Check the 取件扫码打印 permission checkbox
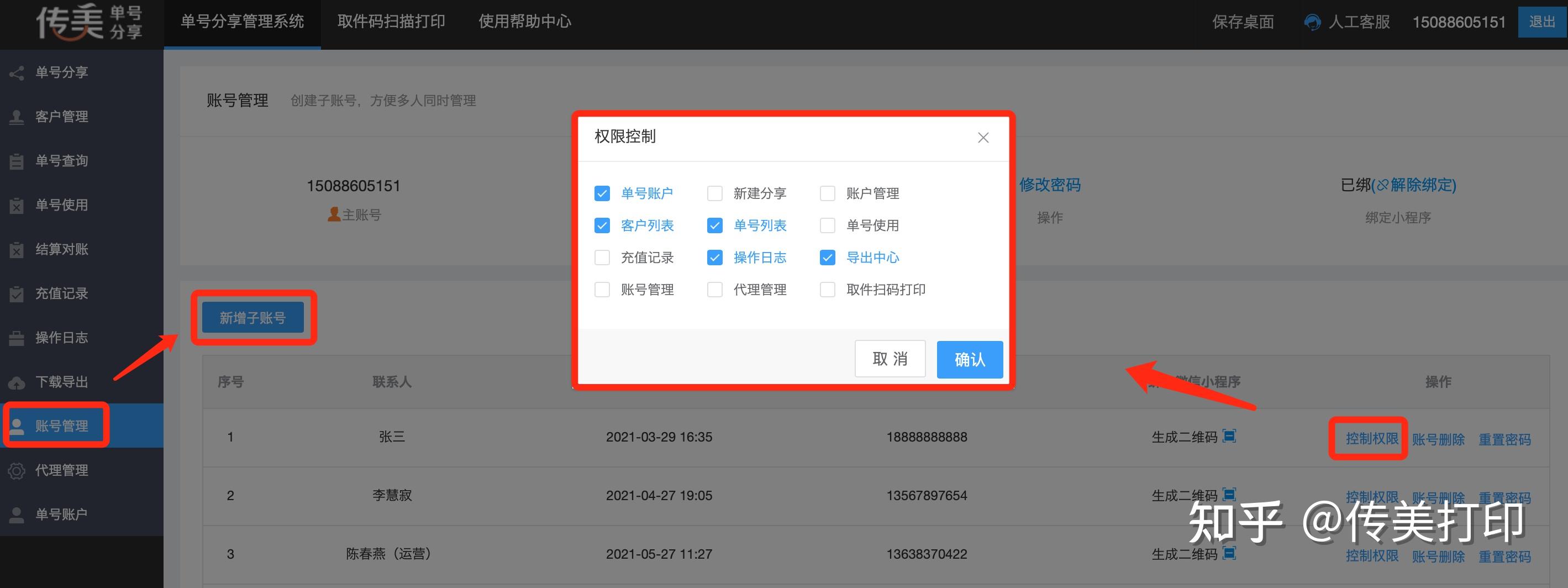Screen dimensions: 1568x588 (827, 290)
